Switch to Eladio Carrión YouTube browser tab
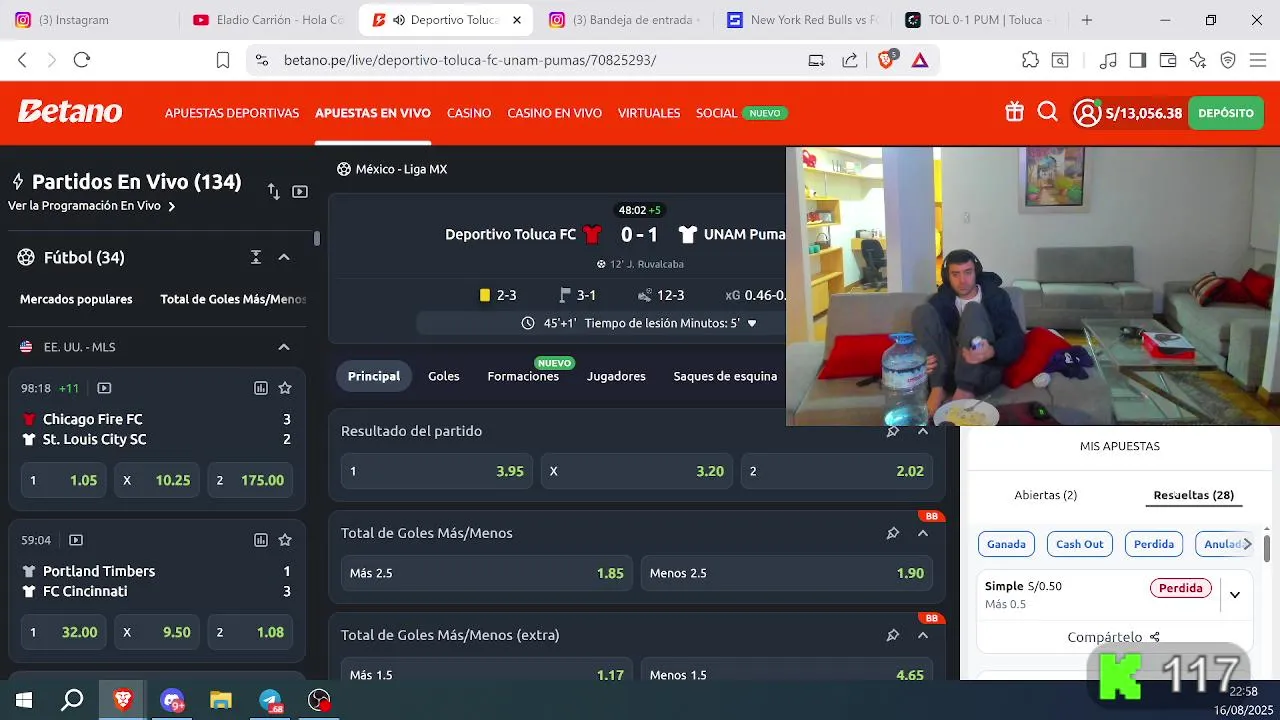This screenshot has width=1280, height=720. (x=270, y=20)
